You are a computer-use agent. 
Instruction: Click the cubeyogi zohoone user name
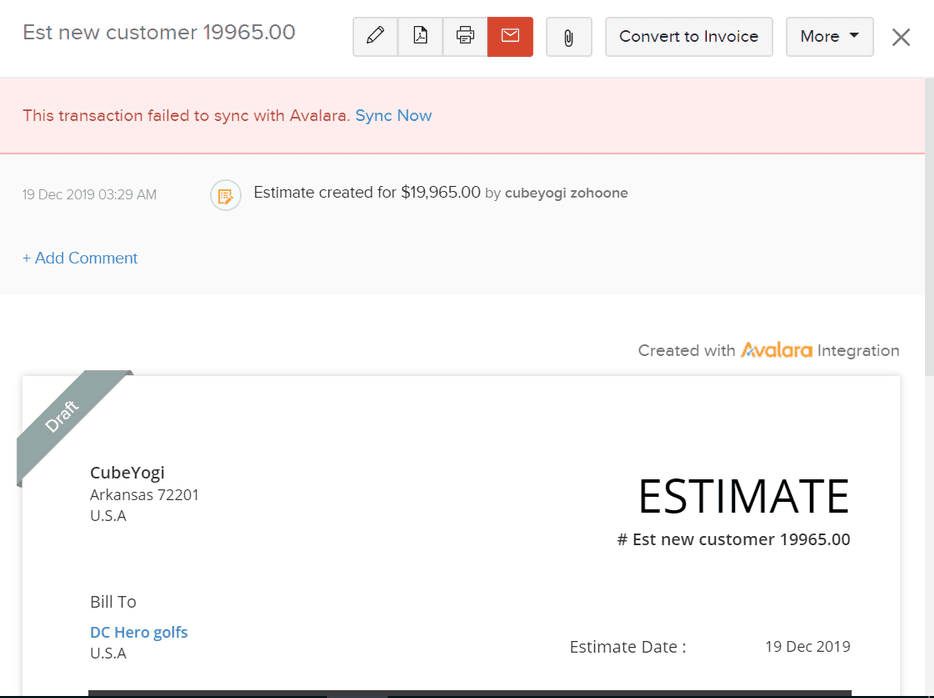click(566, 193)
